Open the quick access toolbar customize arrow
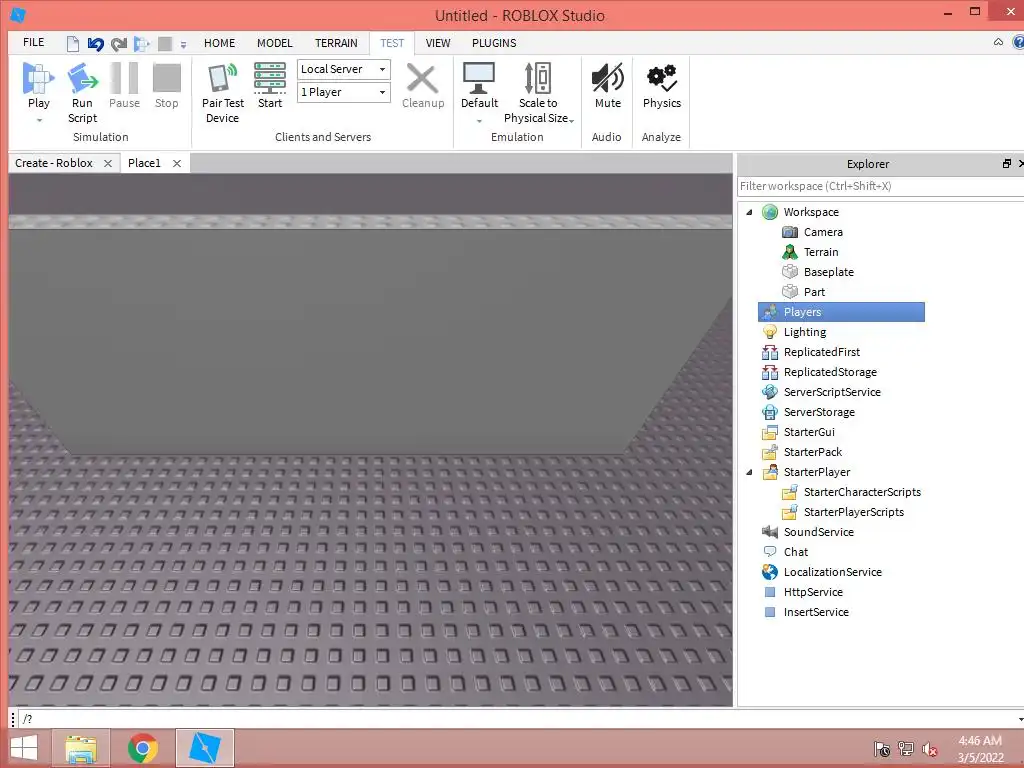The height and width of the screenshot is (768, 1024). pos(184,45)
